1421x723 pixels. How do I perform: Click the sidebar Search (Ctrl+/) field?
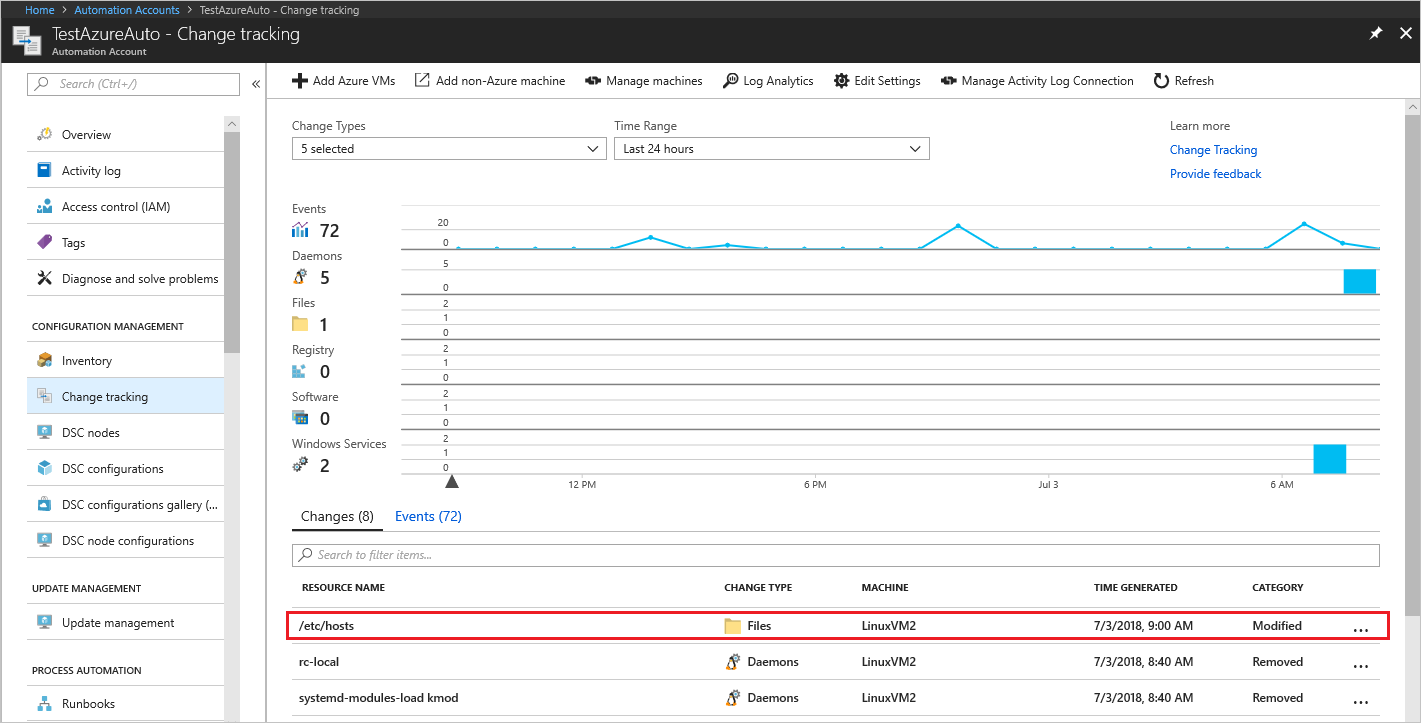pos(133,84)
